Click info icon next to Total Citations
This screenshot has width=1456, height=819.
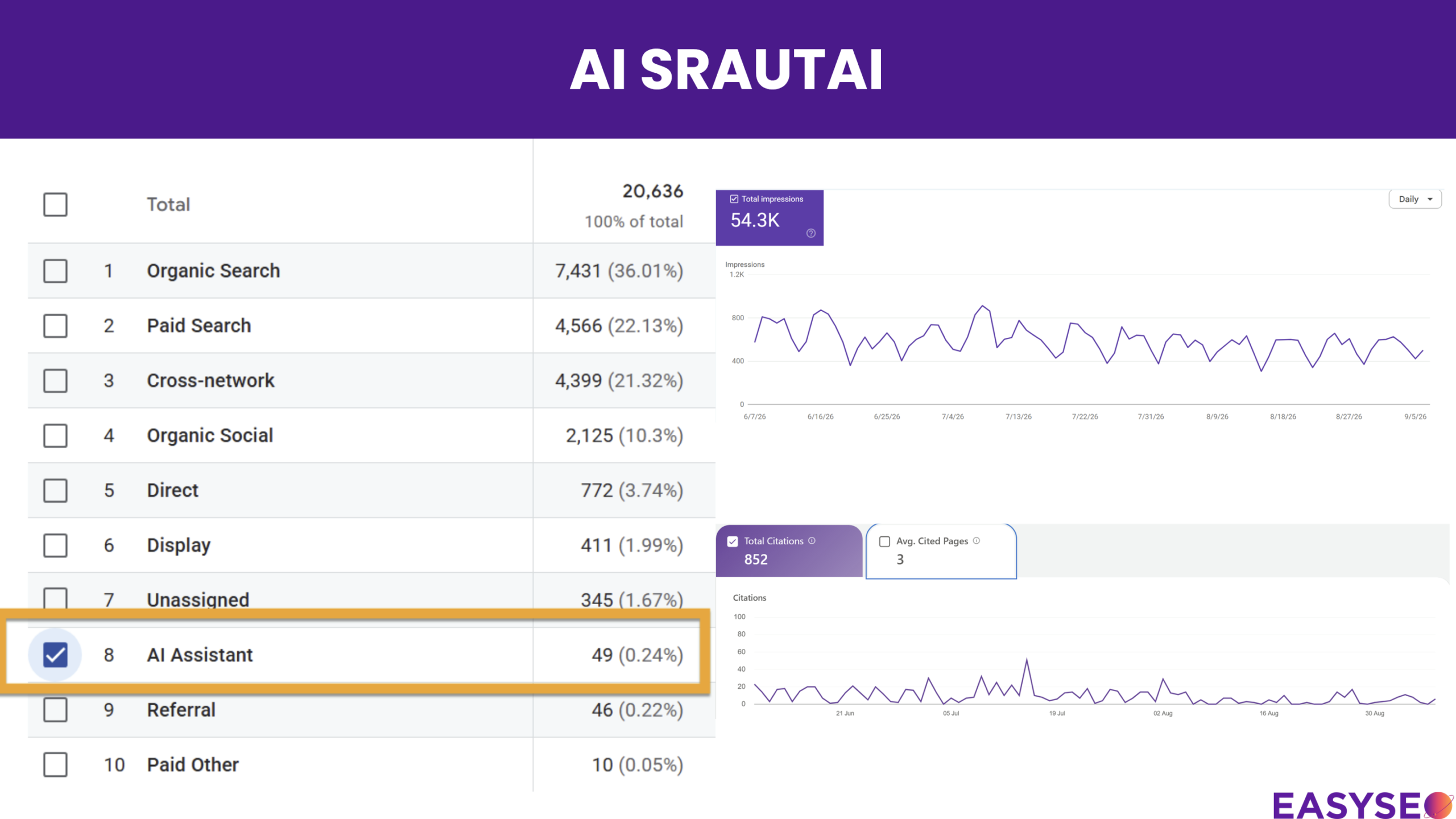coord(812,540)
